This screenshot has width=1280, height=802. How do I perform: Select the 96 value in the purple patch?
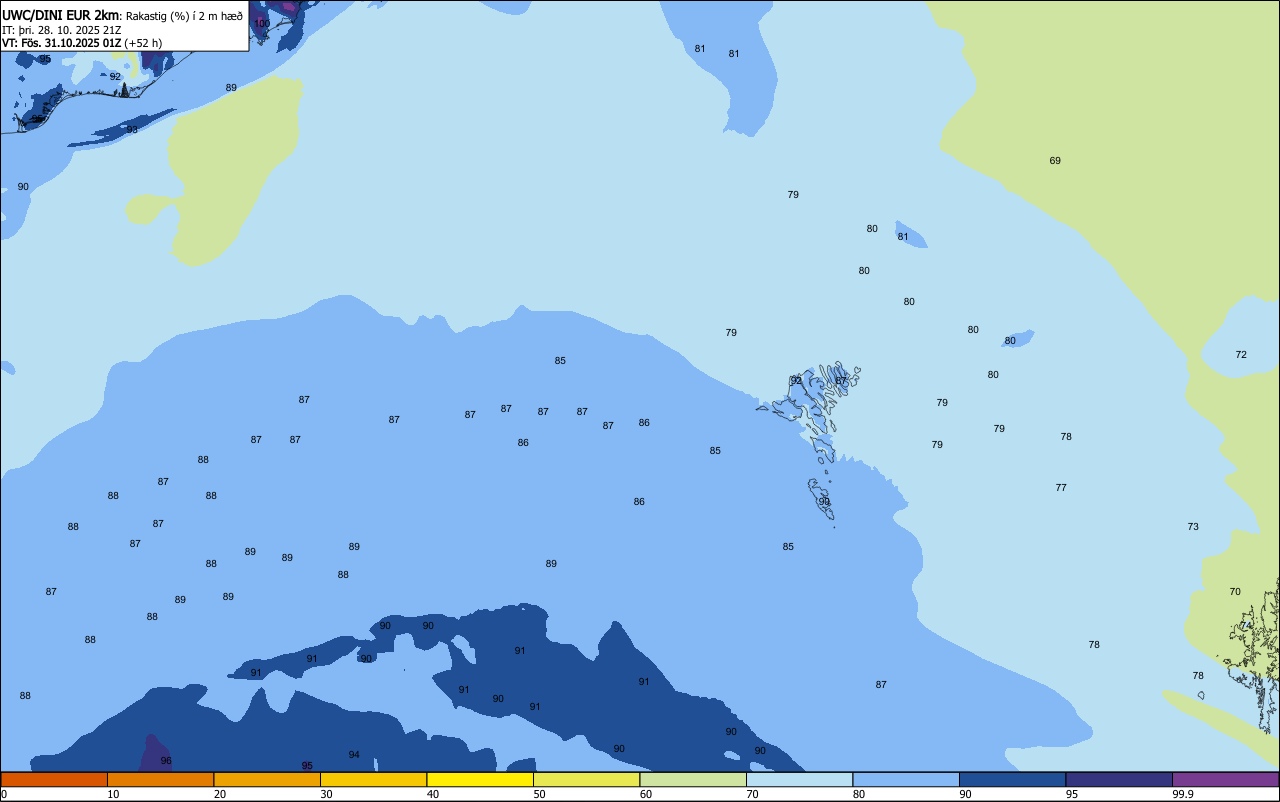[166, 761]
